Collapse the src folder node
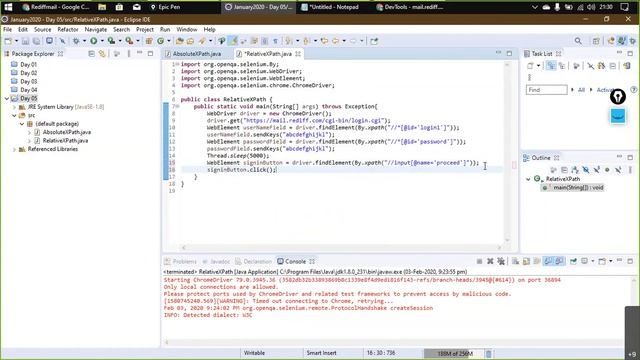 [x=14, y=116]
